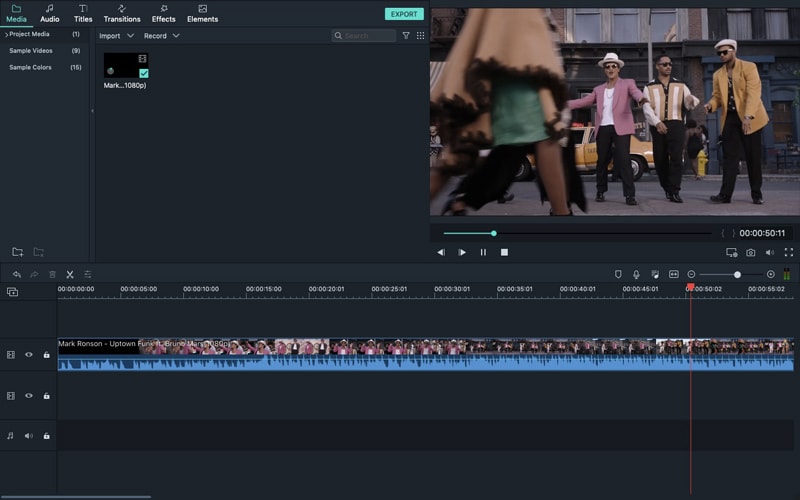Stop the preview playback
This screenshot has height=500, width=800.
(504, 252)
